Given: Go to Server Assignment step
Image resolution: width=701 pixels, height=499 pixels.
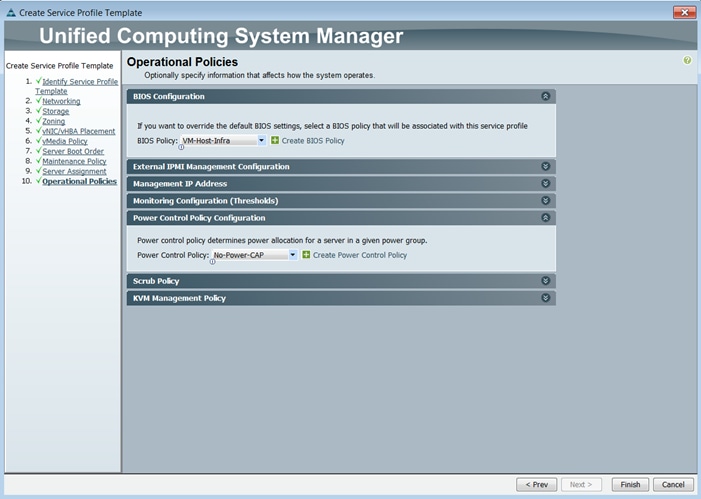Looking at the screenshot, I should pyautogui.click(x=74, y=171).
